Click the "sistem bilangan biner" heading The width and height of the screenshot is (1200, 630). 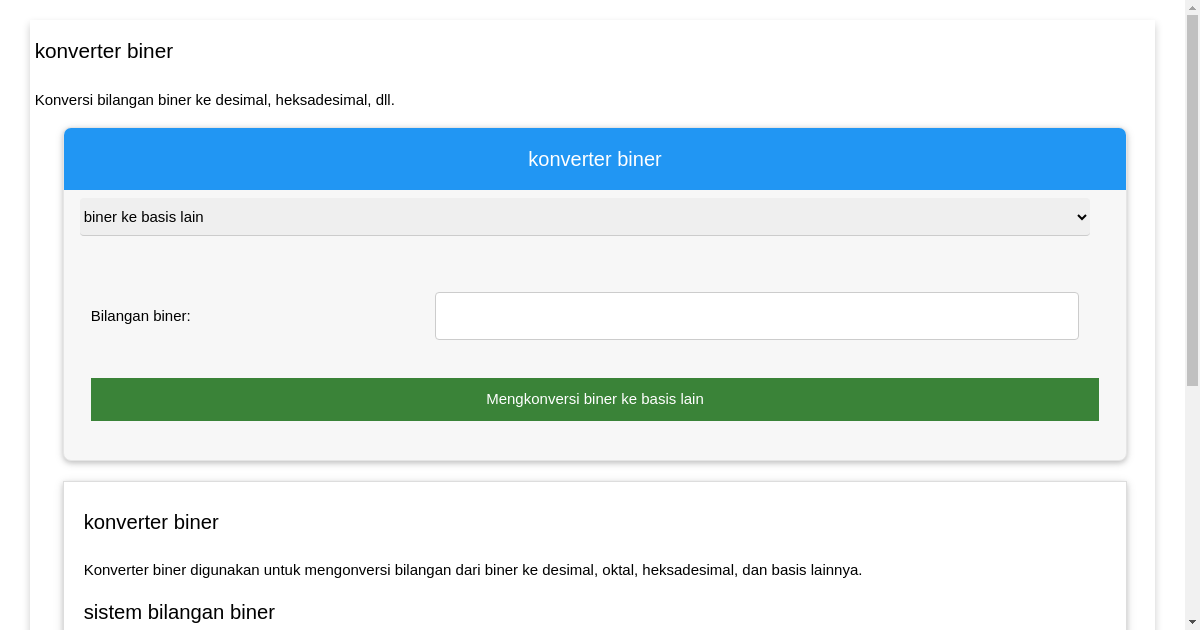[x=179, y=612]
